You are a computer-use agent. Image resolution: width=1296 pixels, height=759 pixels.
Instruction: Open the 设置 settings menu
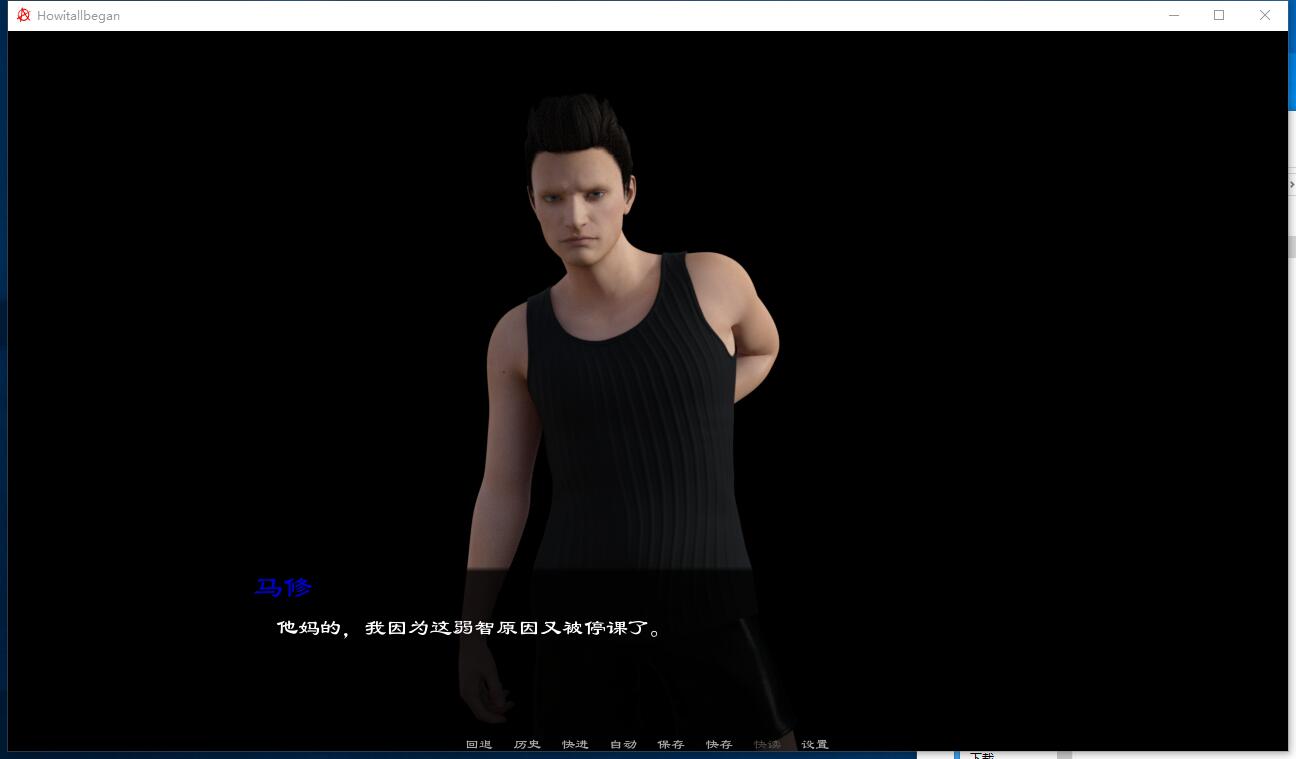point(815,744)
